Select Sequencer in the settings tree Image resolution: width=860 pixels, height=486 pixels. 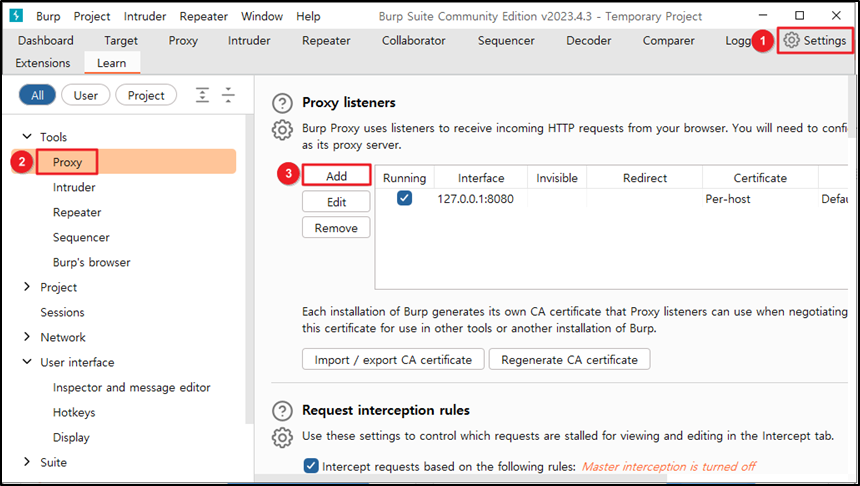81,237
